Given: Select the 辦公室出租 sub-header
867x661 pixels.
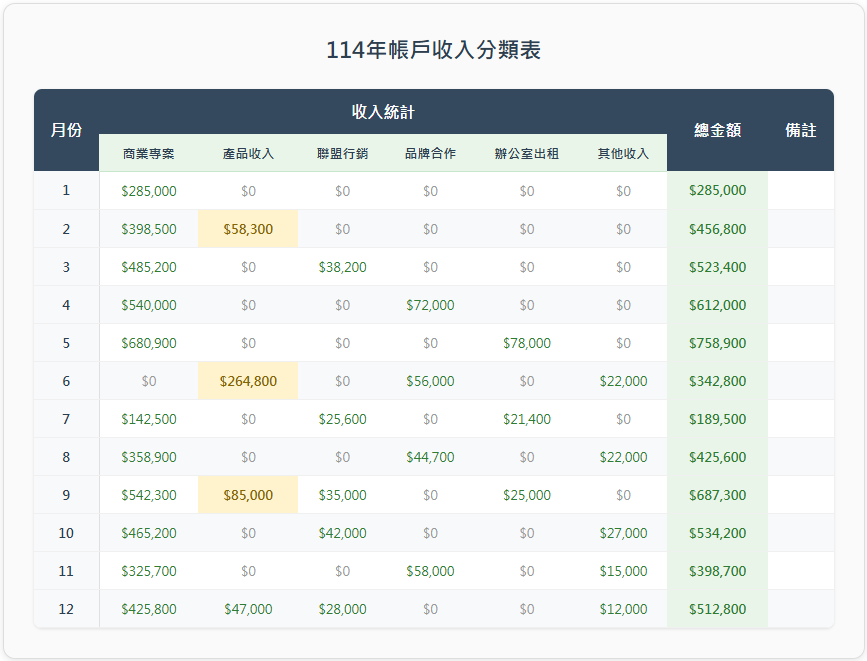Looking at the screenshot, I should pos(527,154).
